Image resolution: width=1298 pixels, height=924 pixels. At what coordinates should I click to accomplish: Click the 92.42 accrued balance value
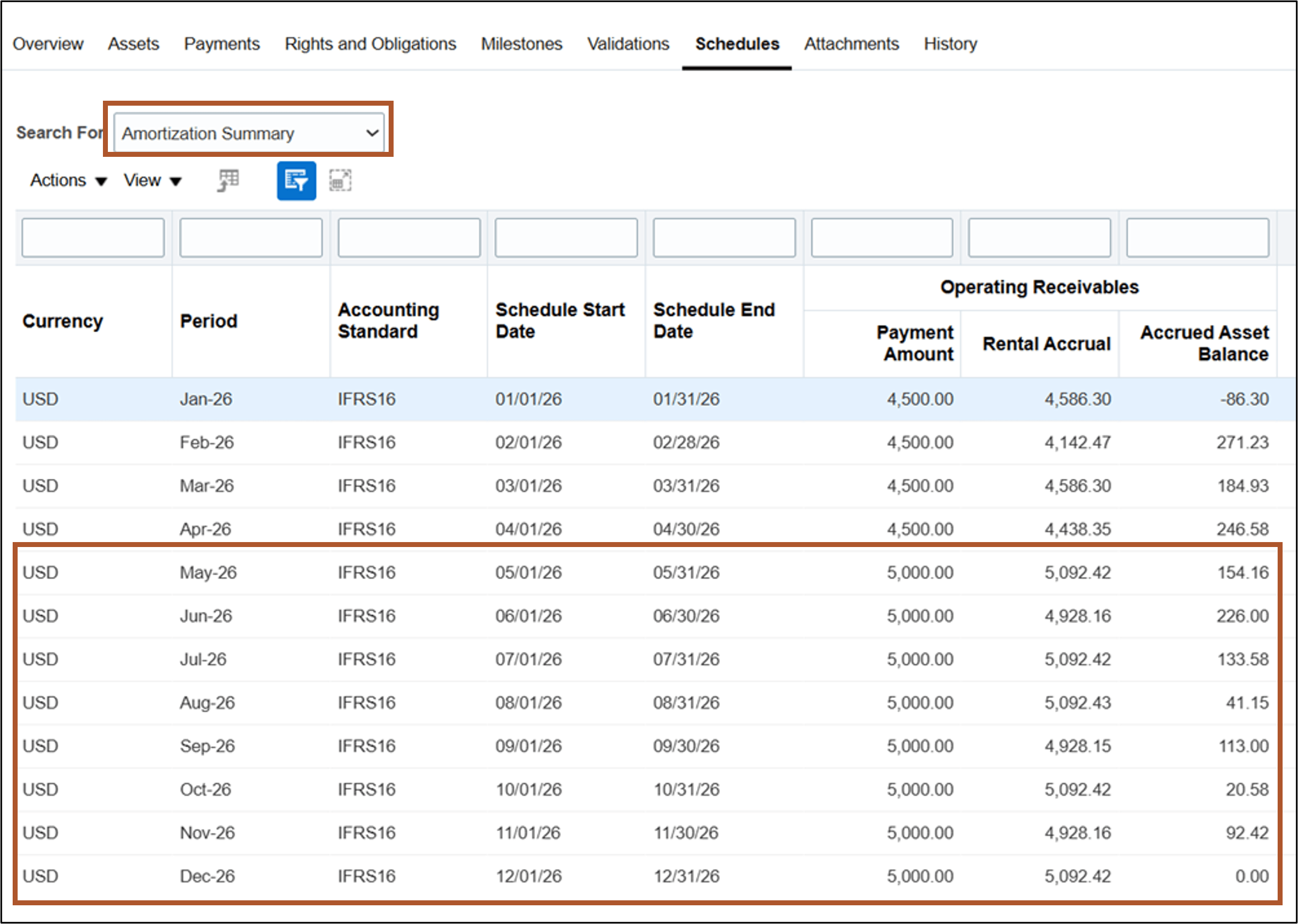[1247, 833]
